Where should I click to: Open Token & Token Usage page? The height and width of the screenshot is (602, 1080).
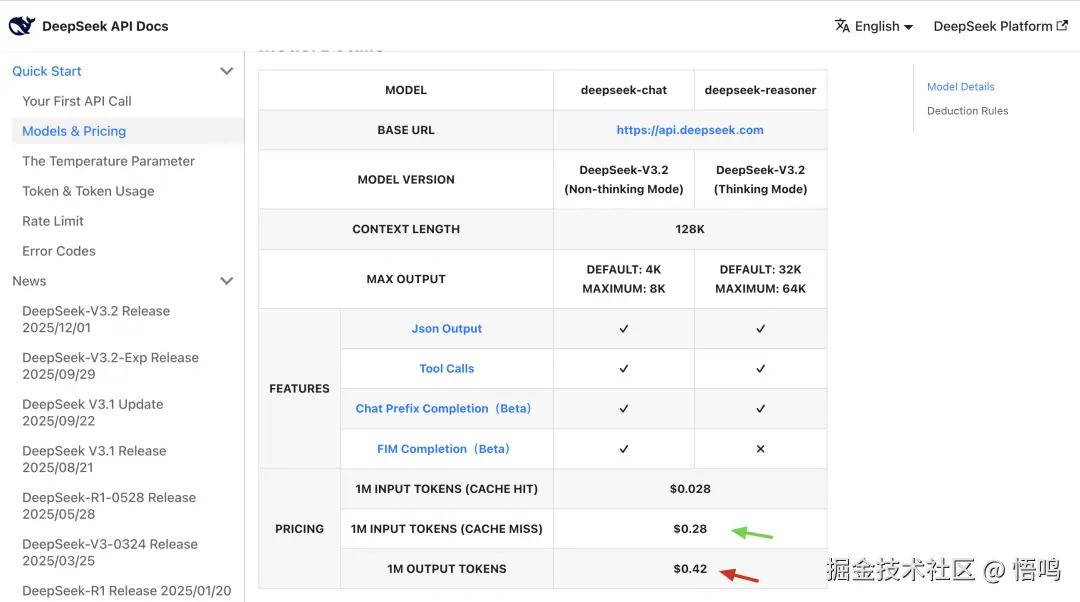(x=88, y=191)
